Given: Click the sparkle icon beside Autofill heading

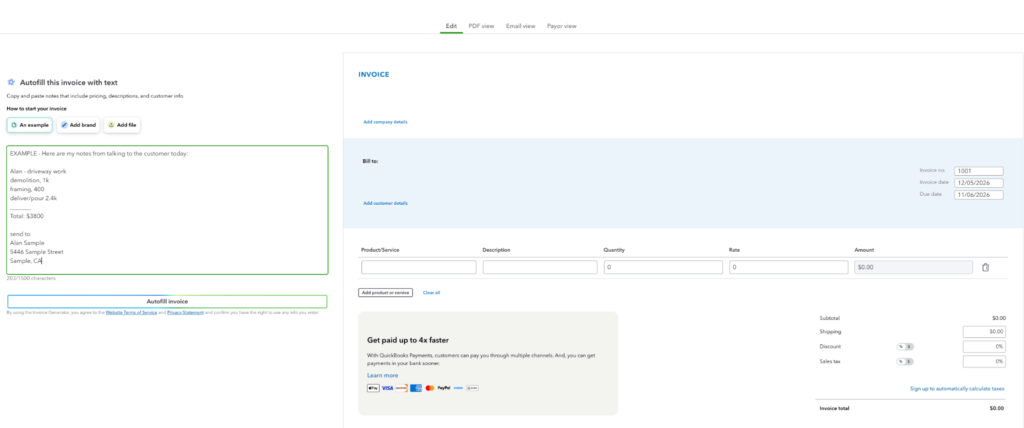Looking at the screenshot, I should coord(11,82).
